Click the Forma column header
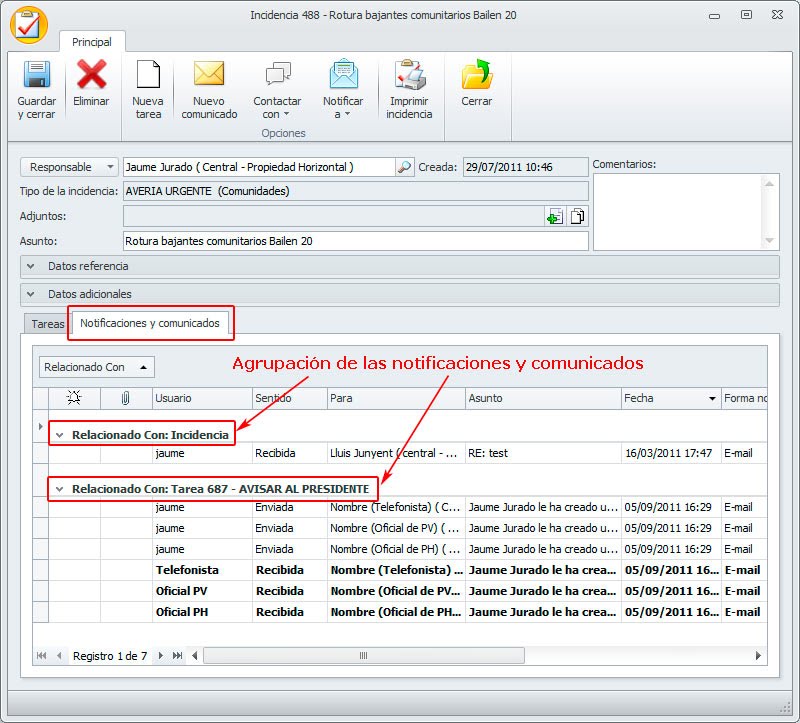 745,398
